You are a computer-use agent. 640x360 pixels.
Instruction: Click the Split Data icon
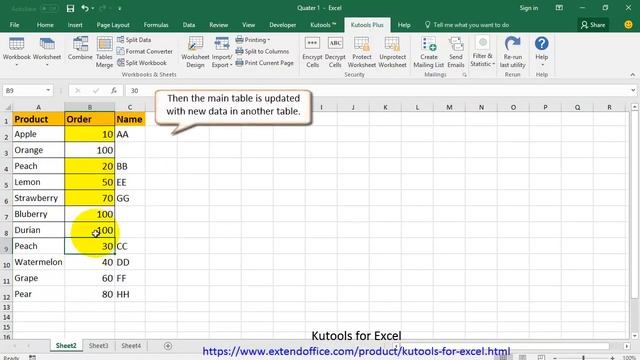coord(121,40)
